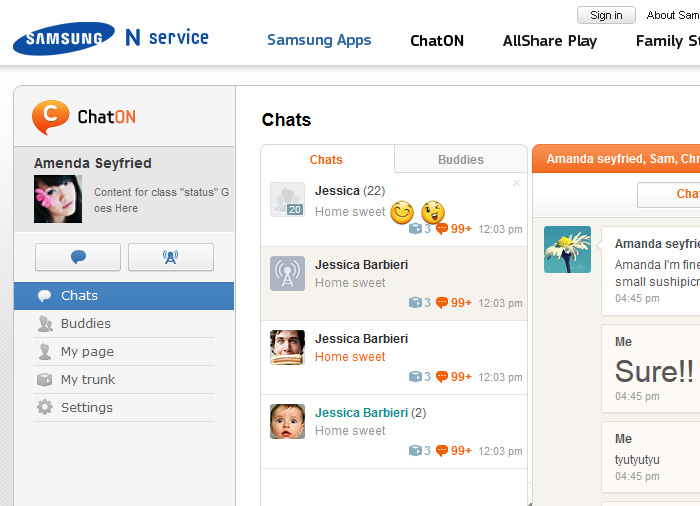The image size is (700, 506).
Task: Click trunk icon in the Jessica Barbieri (2) row
Action: pyautogui.click(x=415, y=451)
